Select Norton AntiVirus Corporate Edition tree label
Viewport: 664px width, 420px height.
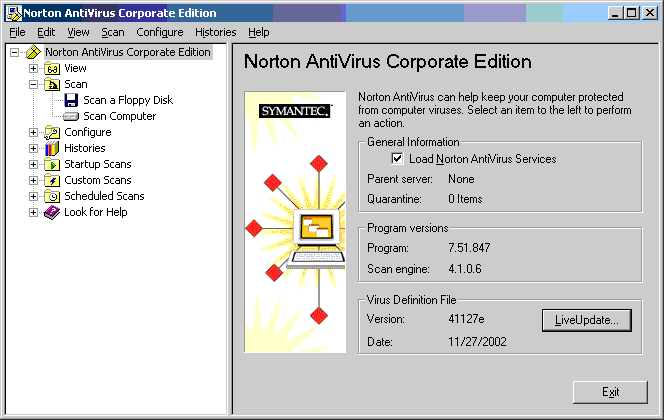(128, 52)
